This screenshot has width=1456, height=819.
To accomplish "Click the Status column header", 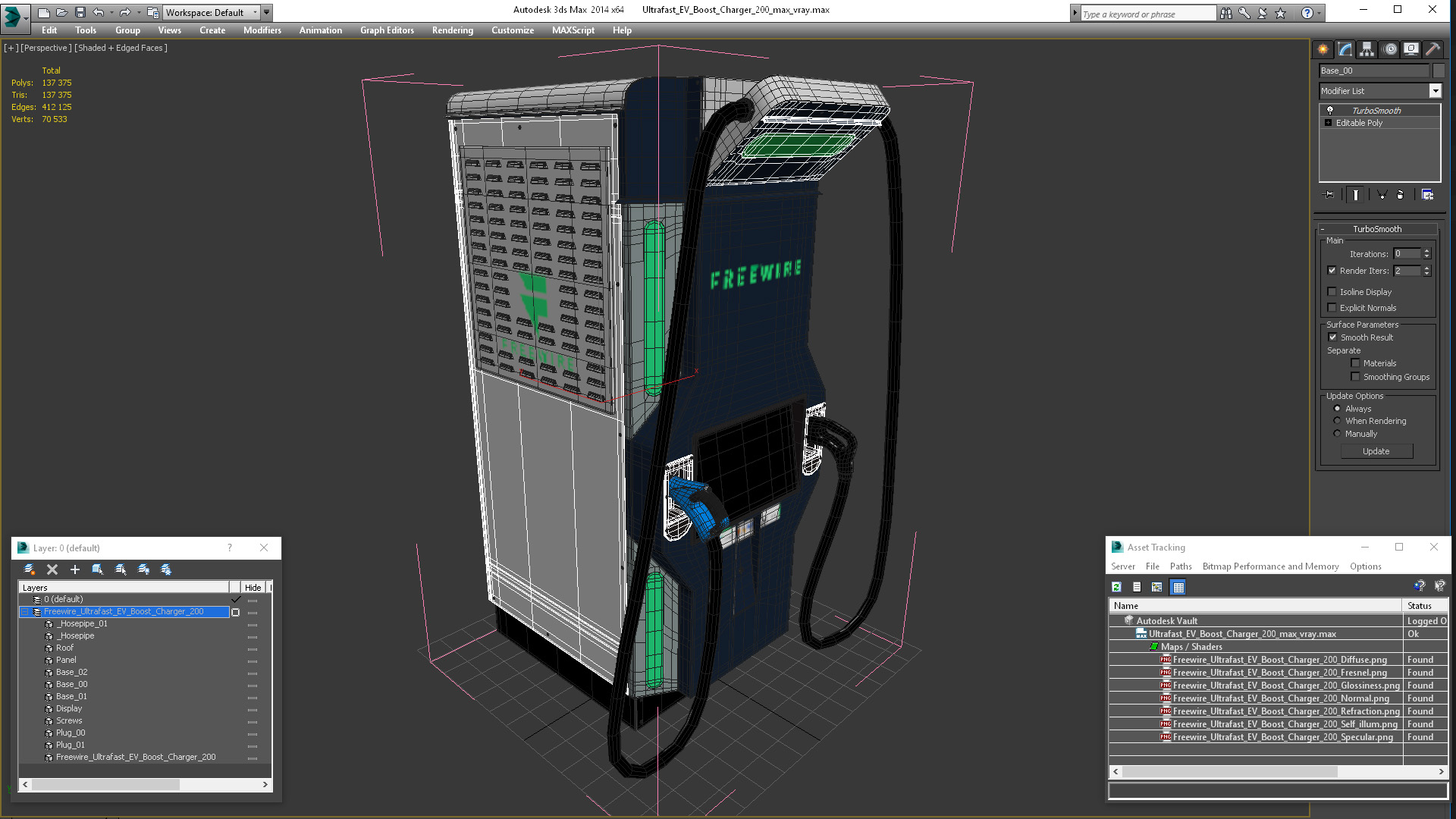I will (x=1425, y=606).
